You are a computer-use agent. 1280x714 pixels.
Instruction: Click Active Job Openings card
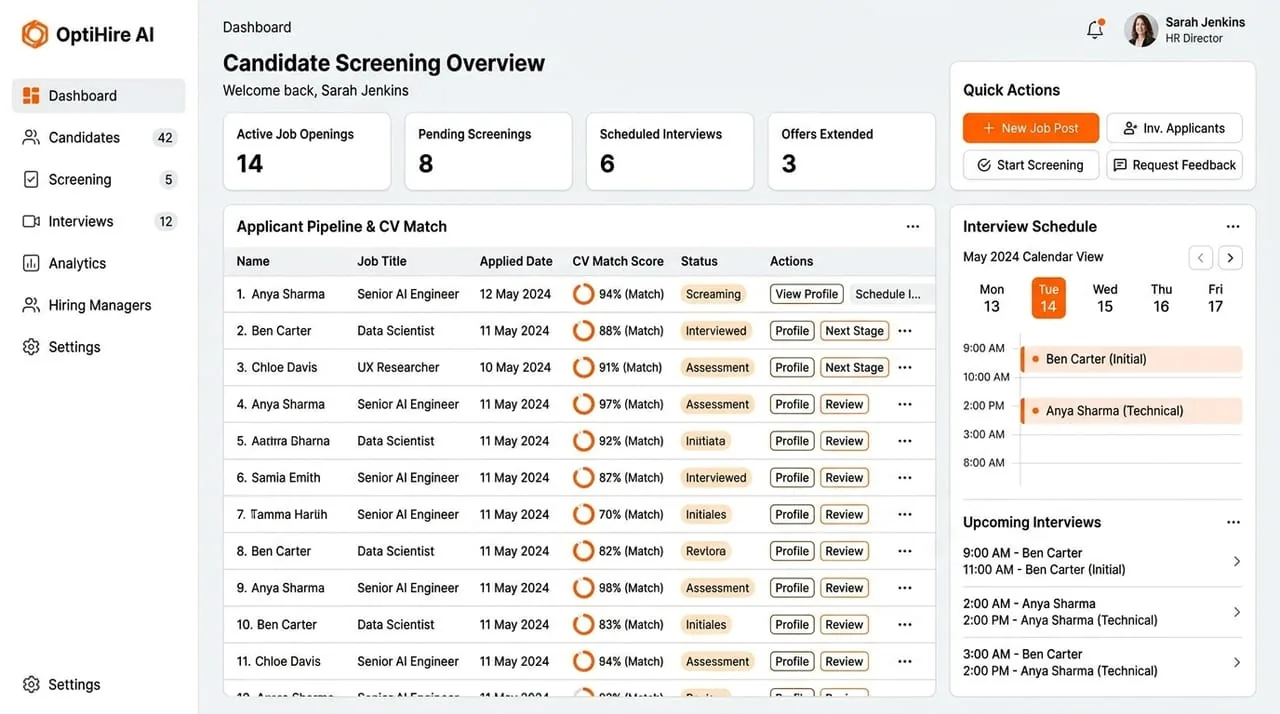(x=307, y=151)
